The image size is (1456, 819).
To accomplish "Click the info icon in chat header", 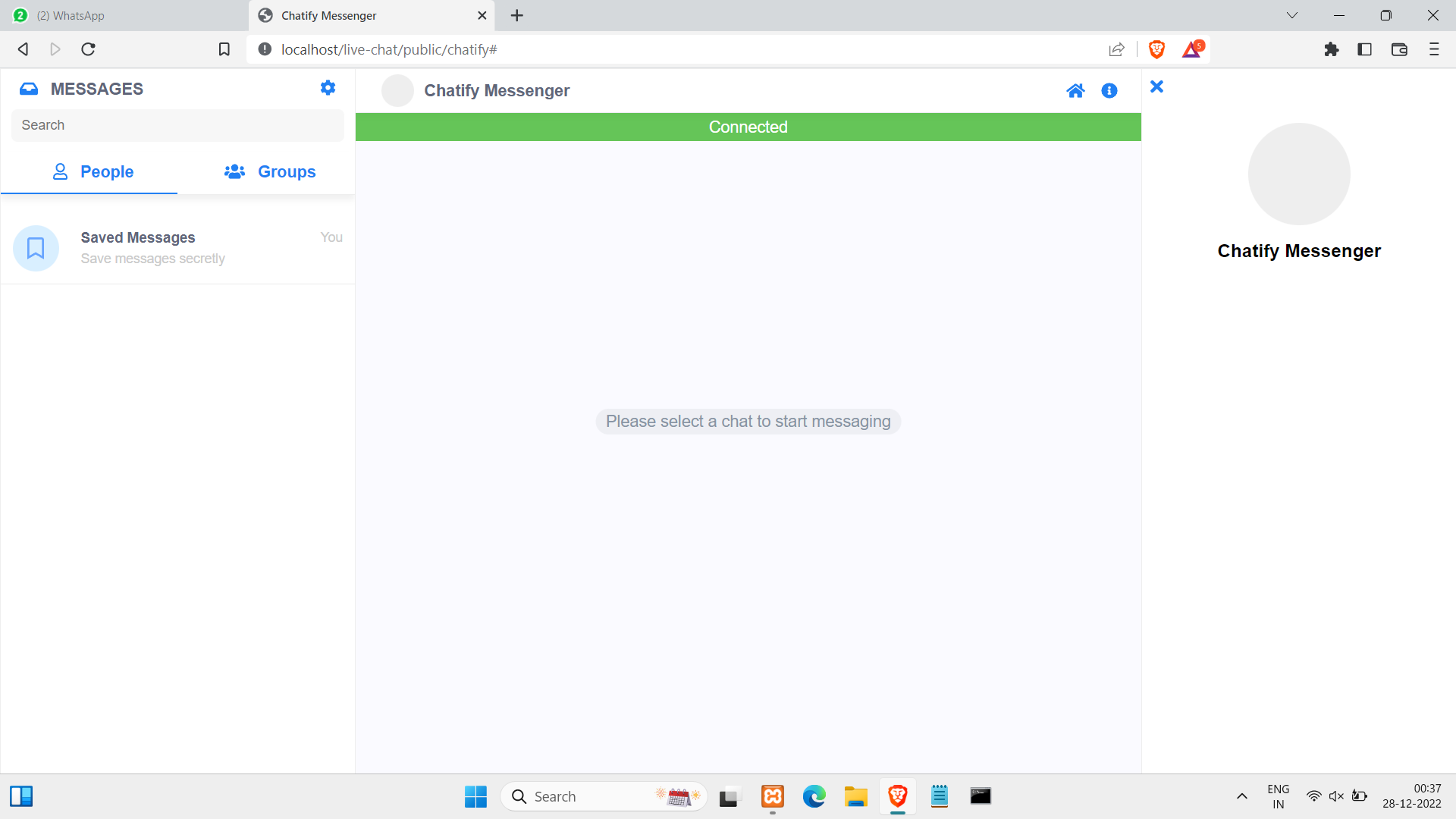I will [x=1109, y=91].
